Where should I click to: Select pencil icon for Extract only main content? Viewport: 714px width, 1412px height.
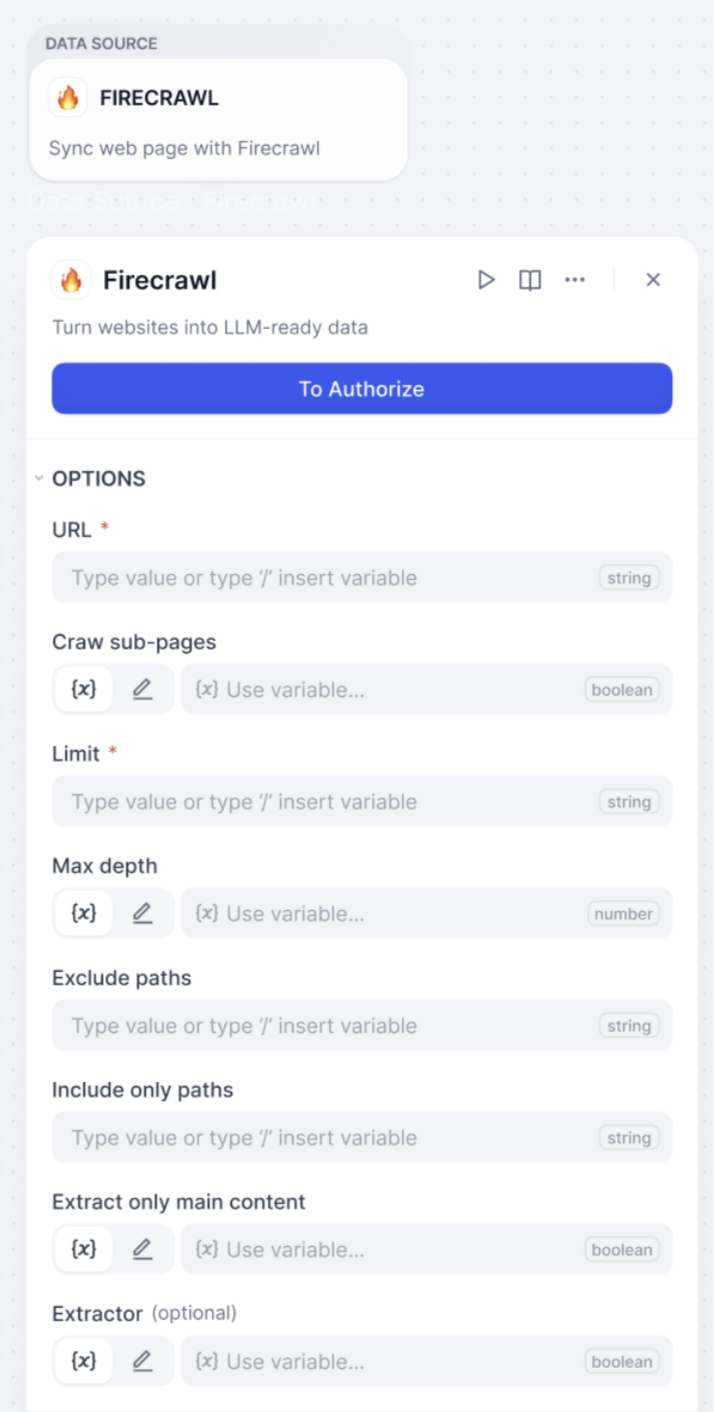(x=142, y=1250)
